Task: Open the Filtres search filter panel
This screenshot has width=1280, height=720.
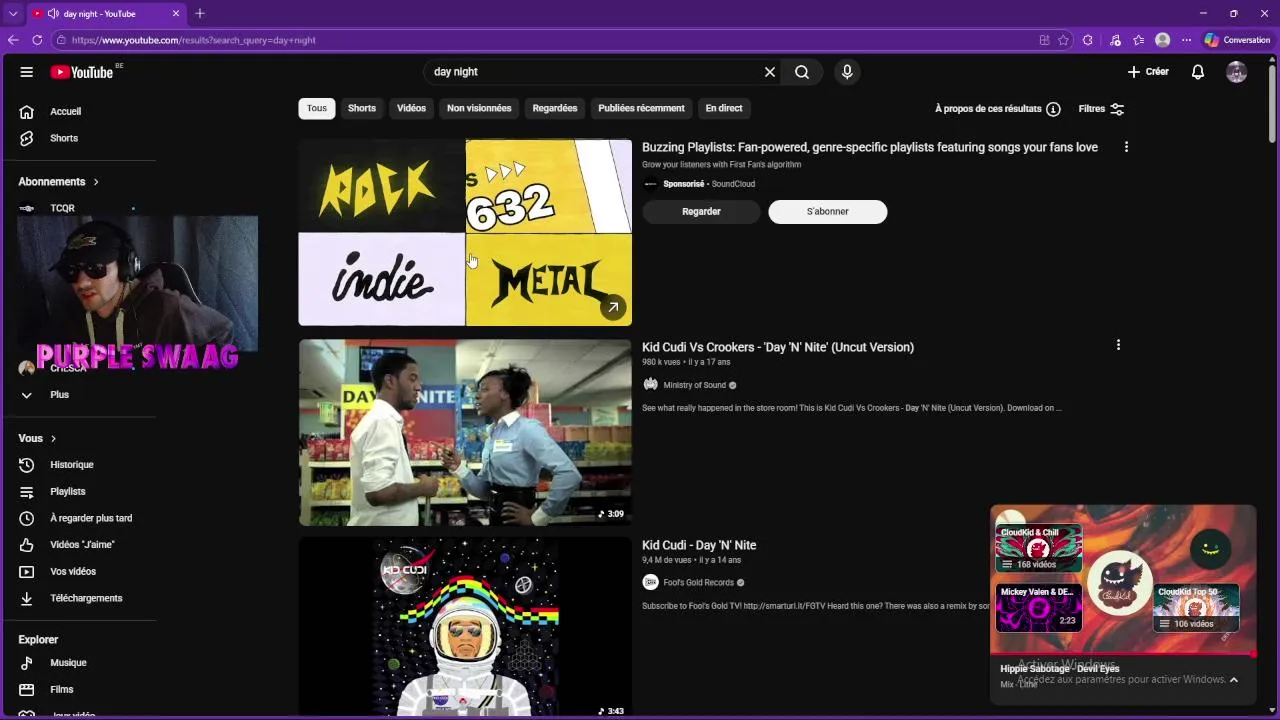Action: point(1101,109)
